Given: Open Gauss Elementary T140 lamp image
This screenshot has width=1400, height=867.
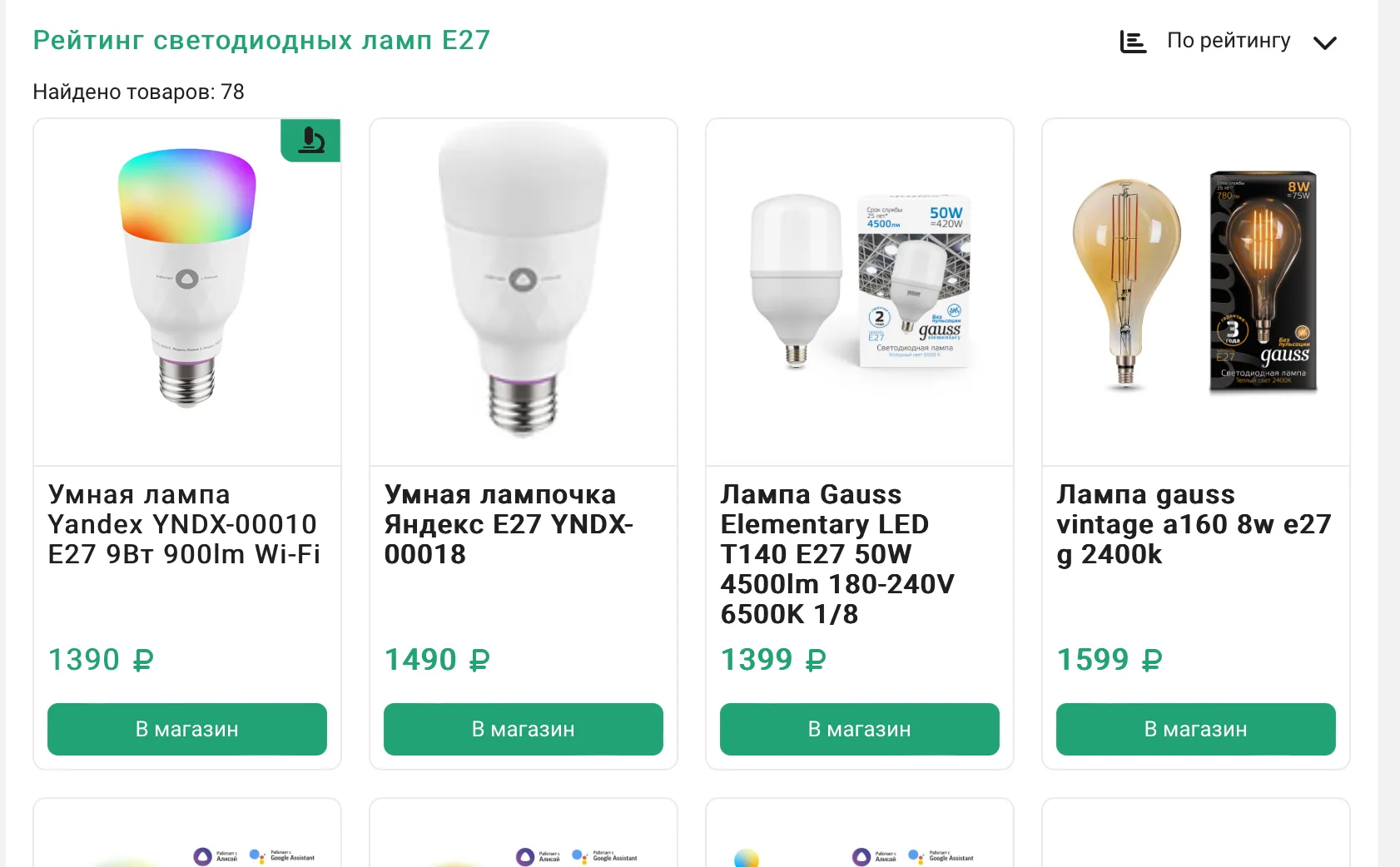Looking at the screenshot, I should (x=860, y=283).
